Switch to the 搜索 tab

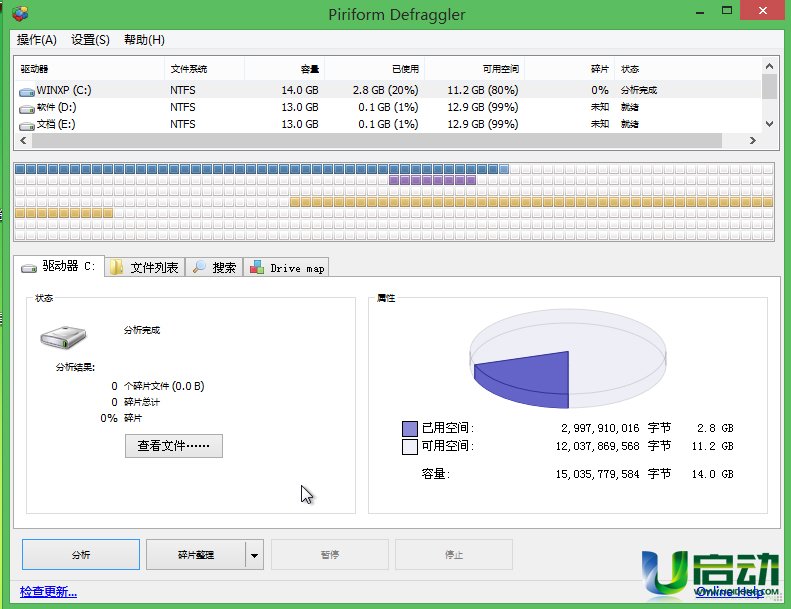pyautogui.click(x=214, y=267)
